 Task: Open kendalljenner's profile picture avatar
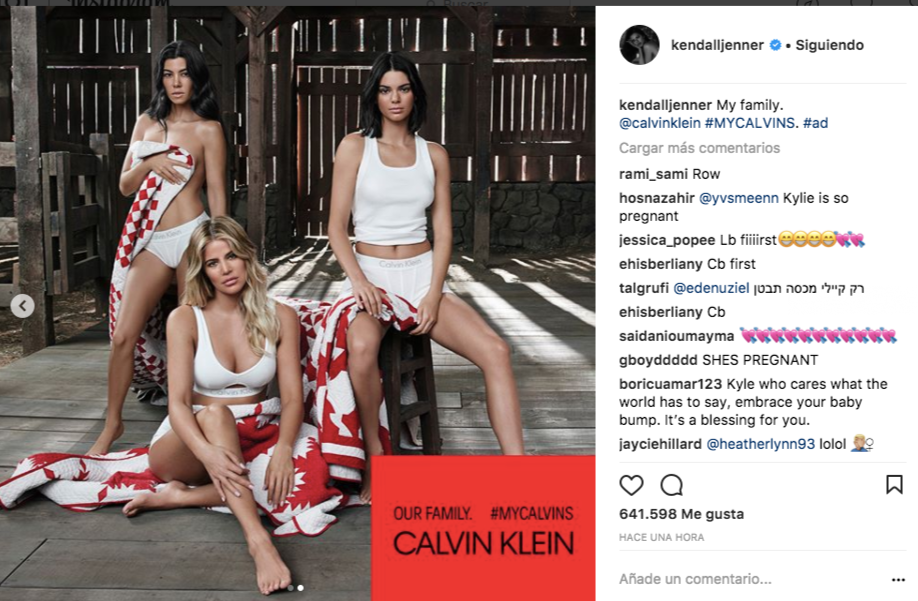(x=639, y=45)
